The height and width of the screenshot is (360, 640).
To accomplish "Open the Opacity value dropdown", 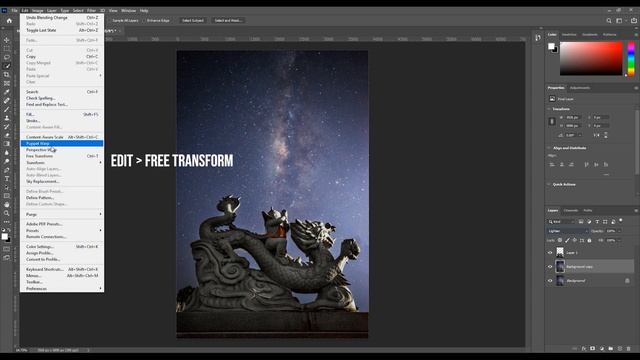I will click(x=619, y=231).
